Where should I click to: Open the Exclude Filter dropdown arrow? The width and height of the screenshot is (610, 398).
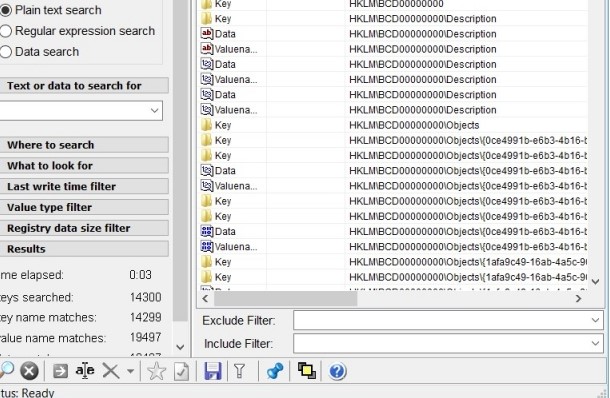click(595, 320)
